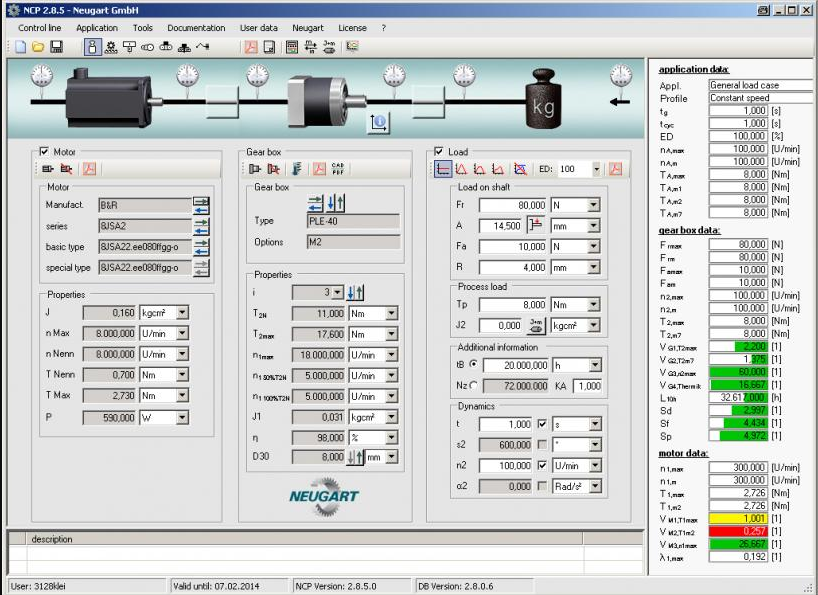Open the Motor panel PDF icon
Viewport: 818px width, 595px height.
pyautogui.click(x=90, y=169)
